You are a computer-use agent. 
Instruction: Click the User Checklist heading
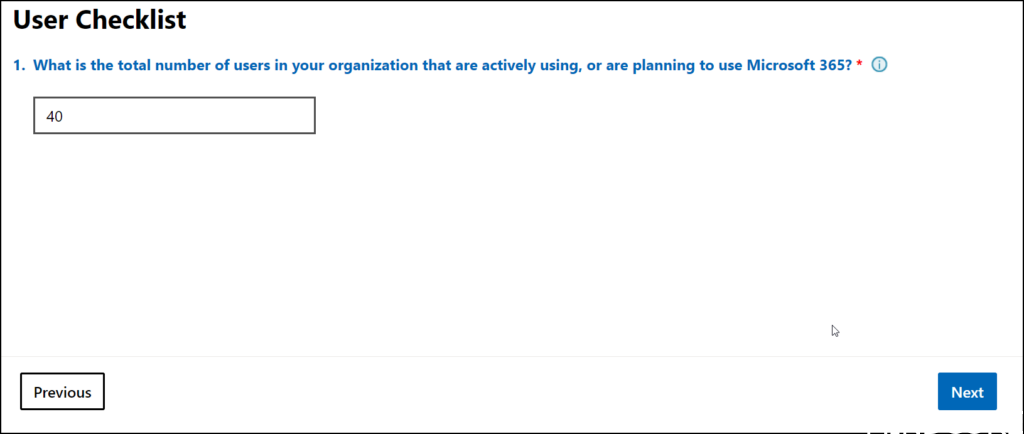point(99,18)
